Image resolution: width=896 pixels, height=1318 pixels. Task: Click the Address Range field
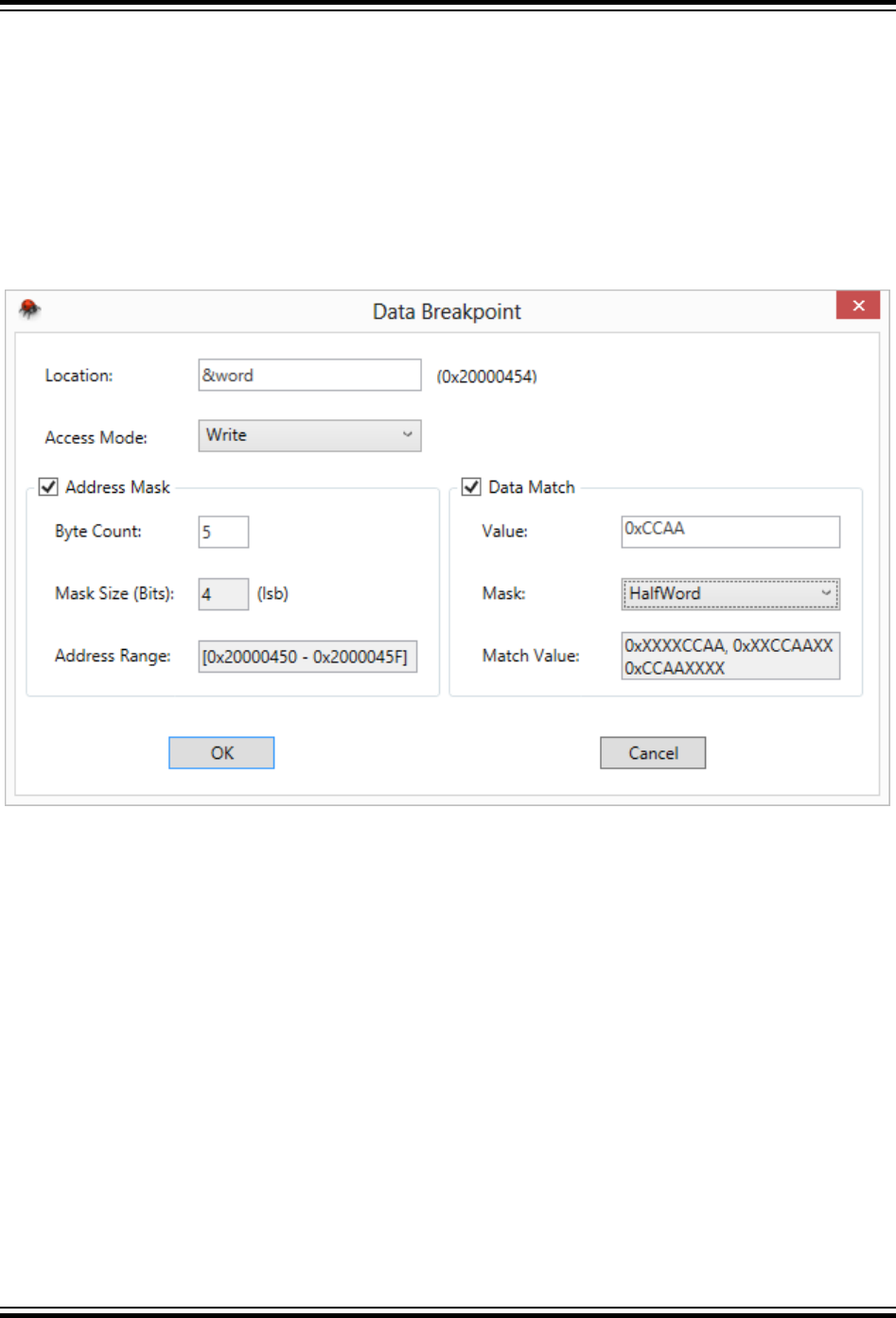pyautogui.click(x=307, y=657)
